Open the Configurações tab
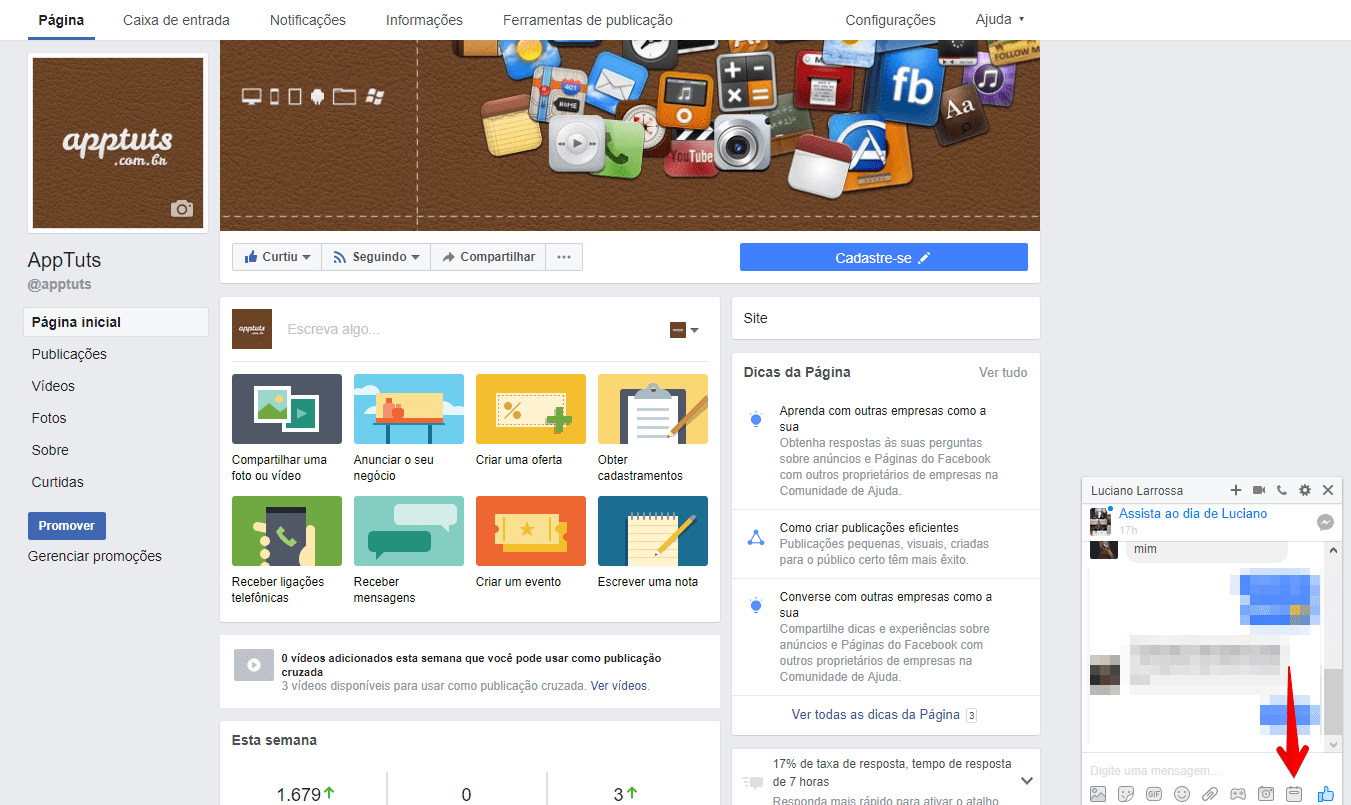Viewport: 1351px width, 805px height. tap(890, 20)
